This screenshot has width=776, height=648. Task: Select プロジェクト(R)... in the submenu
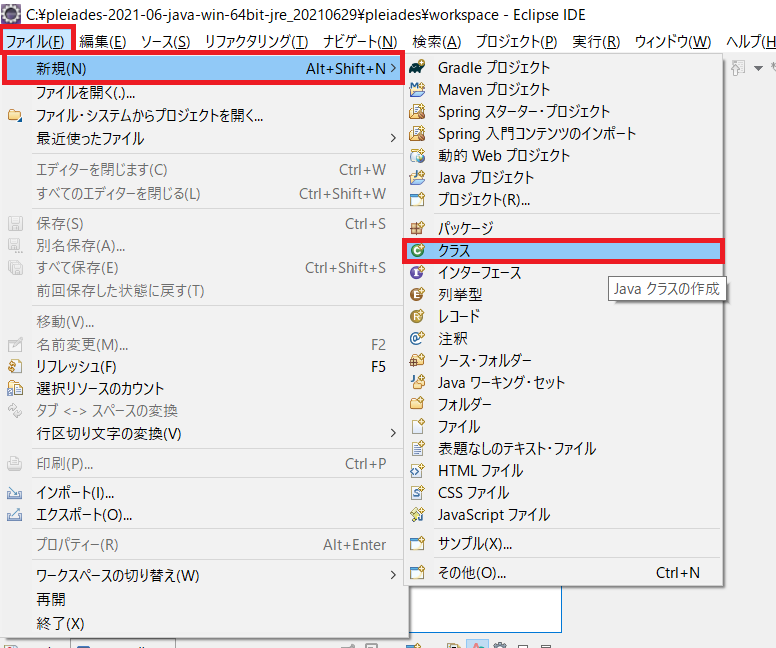click(563, 200)
